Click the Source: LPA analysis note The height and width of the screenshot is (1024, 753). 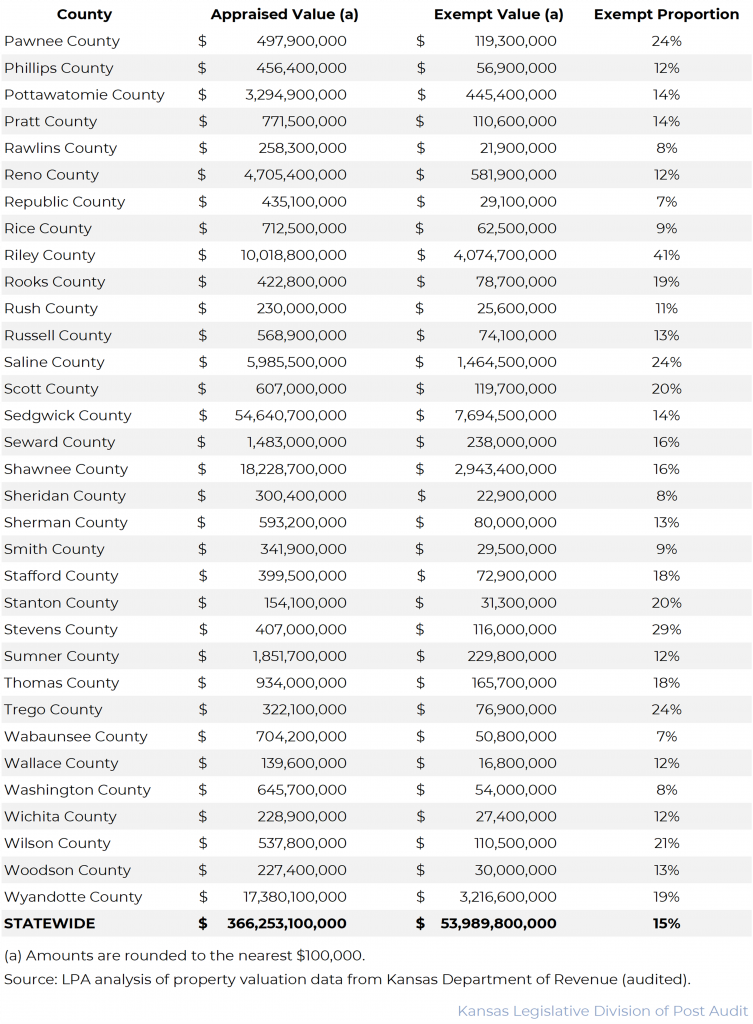tap(347, 979)
